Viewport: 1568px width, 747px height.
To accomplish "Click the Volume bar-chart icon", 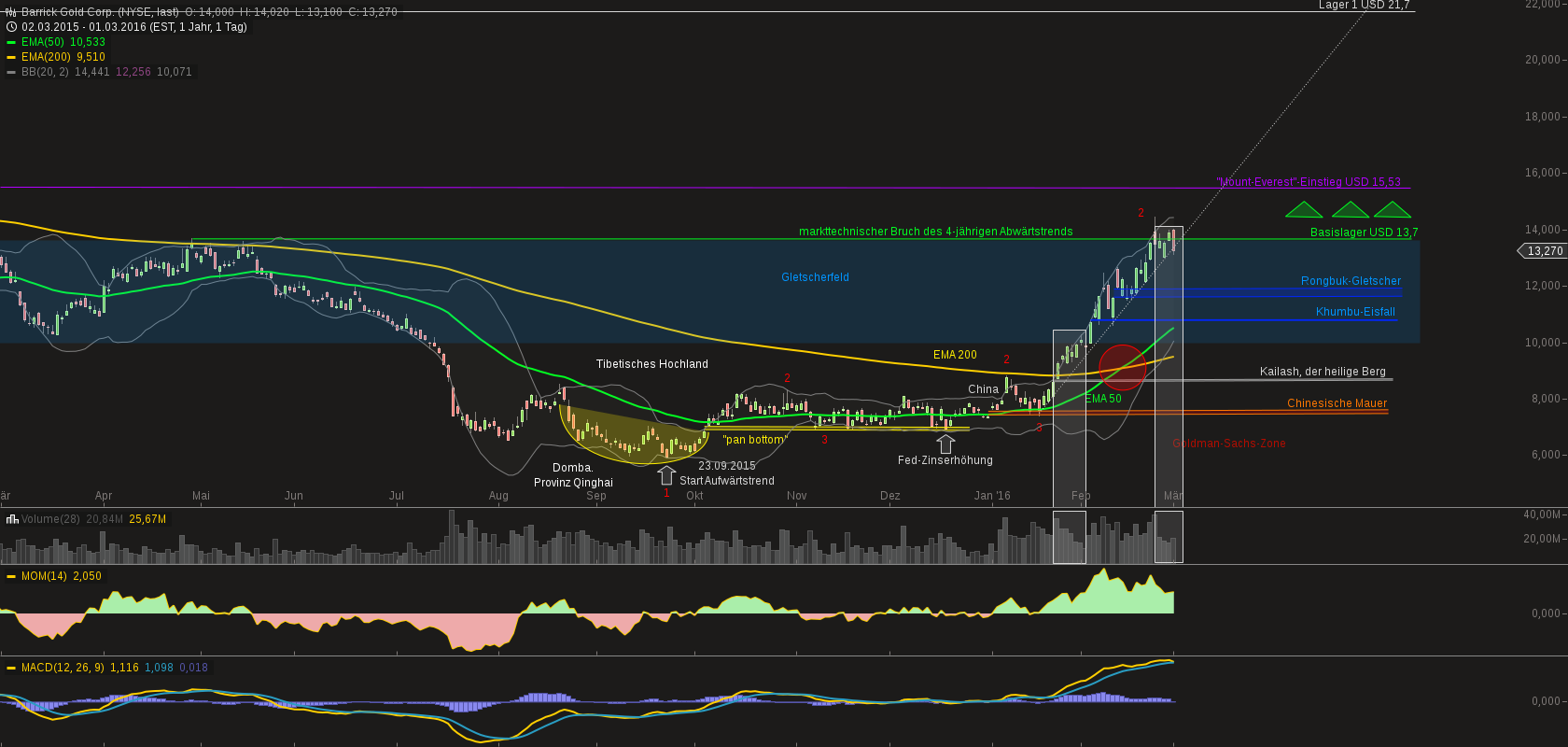I will (12, 519).
